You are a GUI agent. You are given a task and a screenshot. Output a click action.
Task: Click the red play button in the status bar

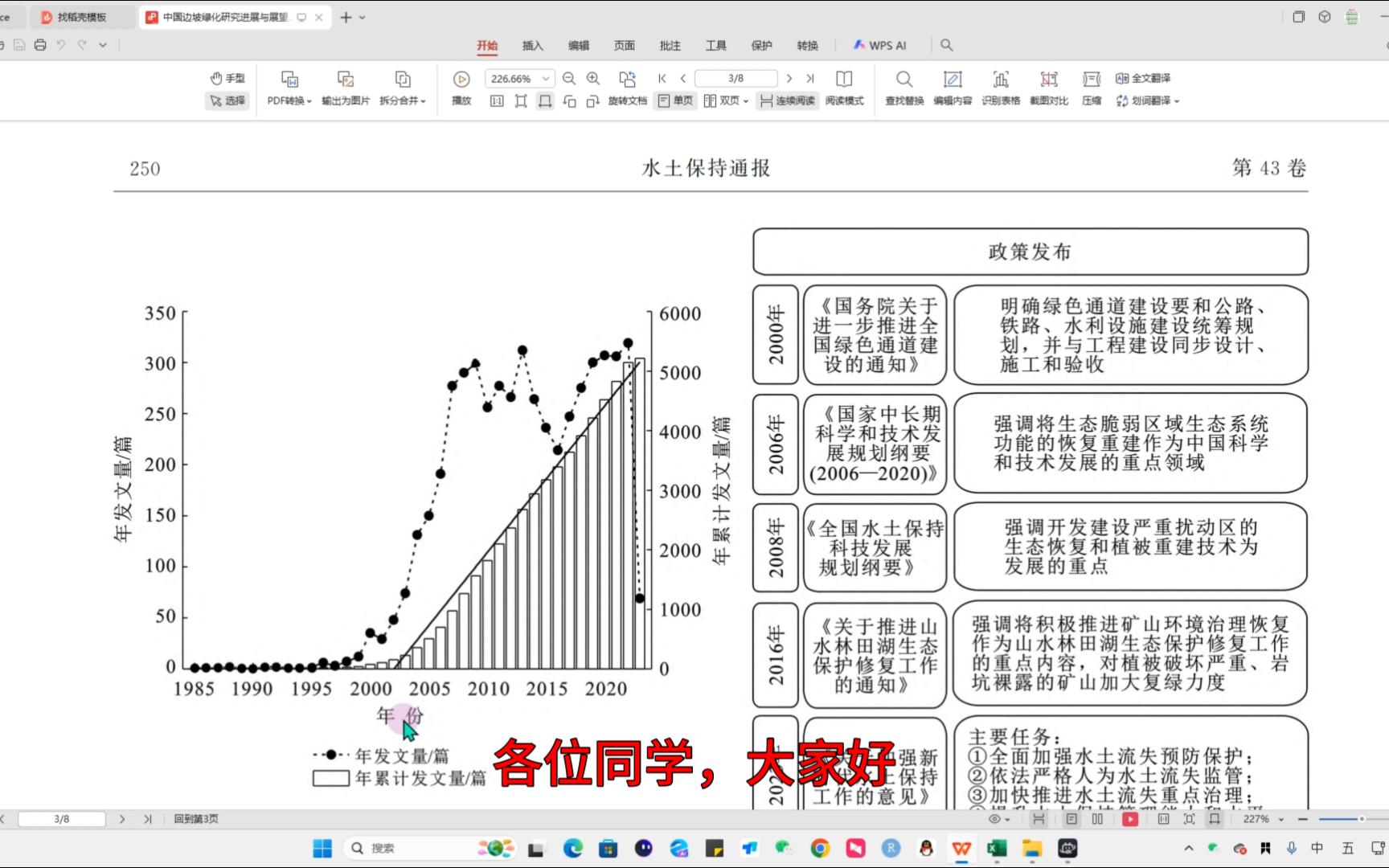point(1130,819)
